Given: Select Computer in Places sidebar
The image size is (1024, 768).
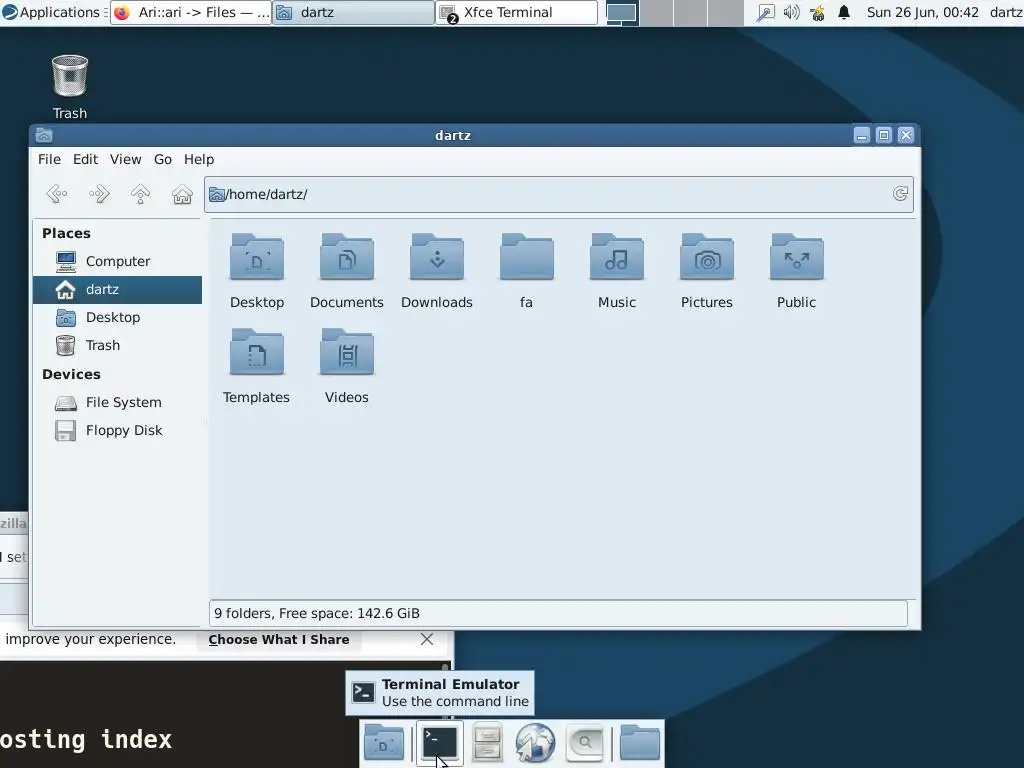Looking at the screenshot, I should 118,261.
